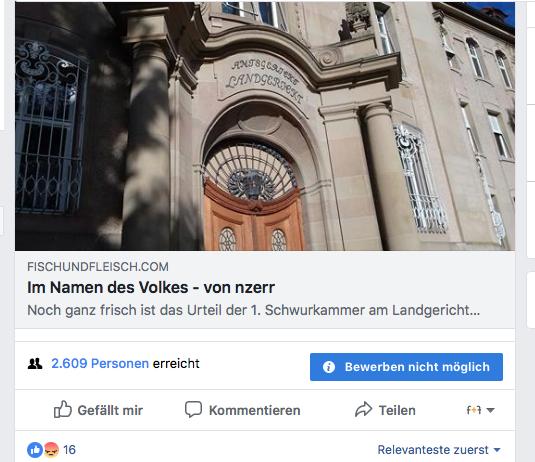Select Teilen to share the post
This screenshot has height=462, width=535.
pyautogui.click(x=397, y=410)
